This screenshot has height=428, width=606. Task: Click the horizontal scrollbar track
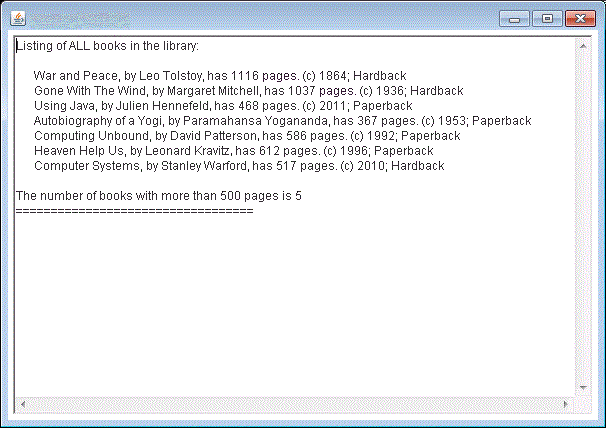293,404
